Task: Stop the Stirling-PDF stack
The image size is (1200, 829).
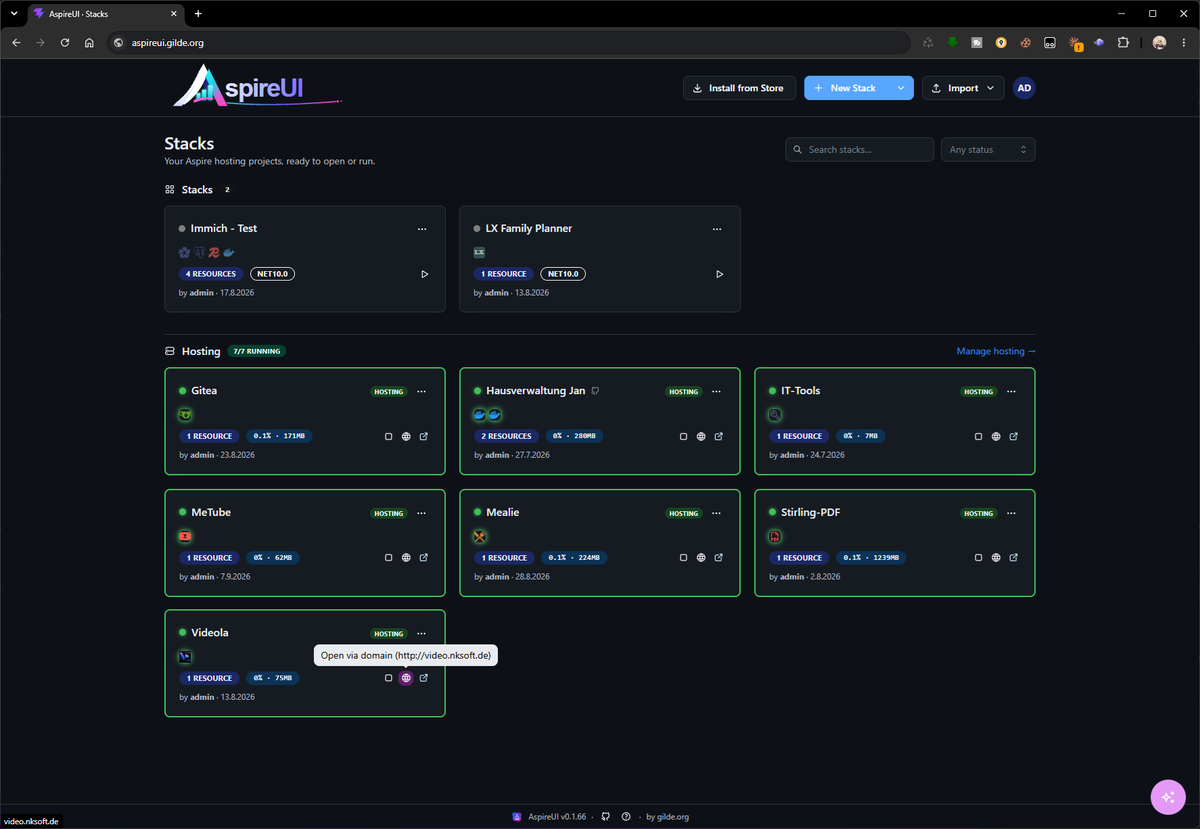Action: 979,558
